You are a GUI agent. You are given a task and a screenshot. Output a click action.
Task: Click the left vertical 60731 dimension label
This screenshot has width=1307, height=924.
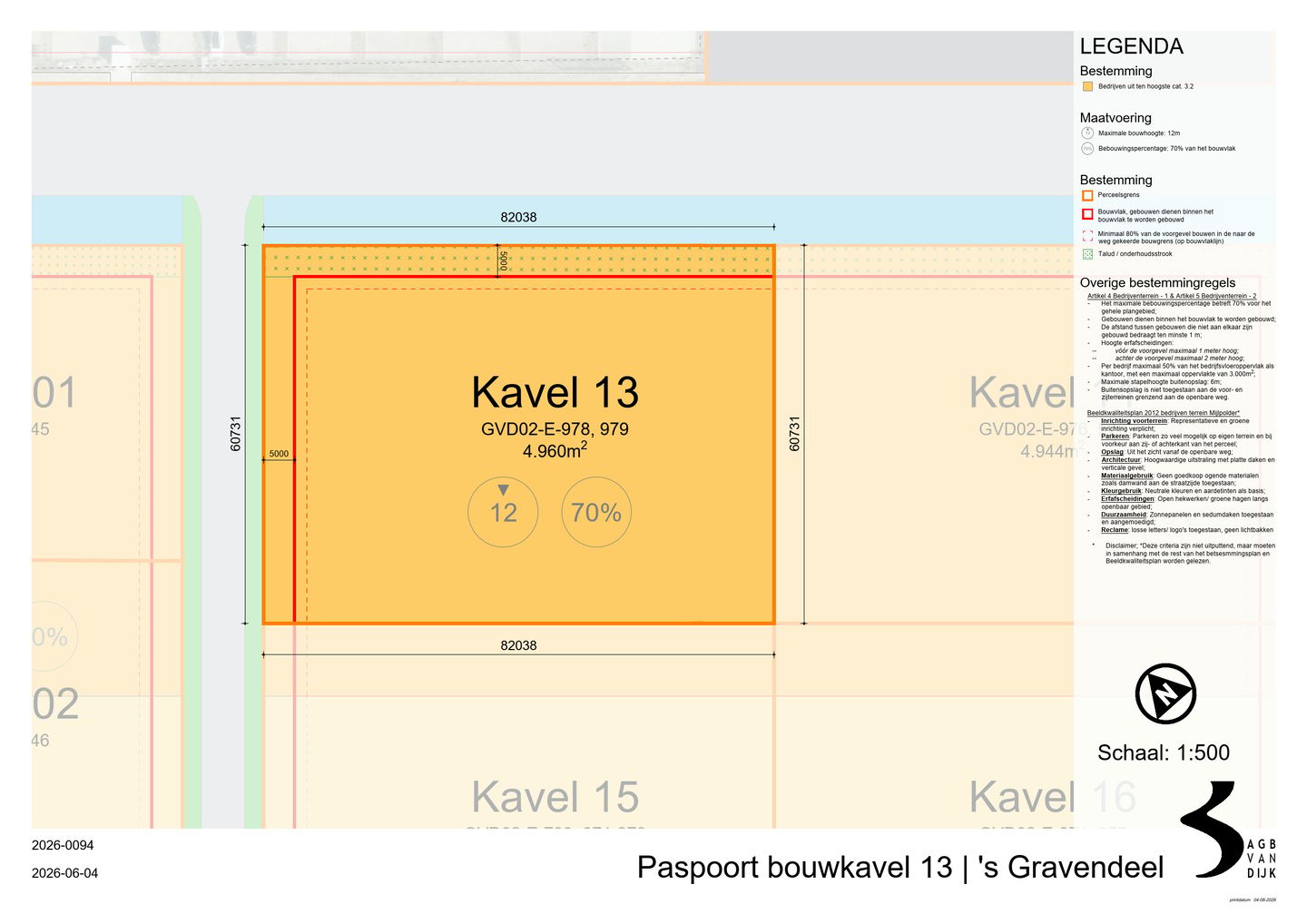235,434
